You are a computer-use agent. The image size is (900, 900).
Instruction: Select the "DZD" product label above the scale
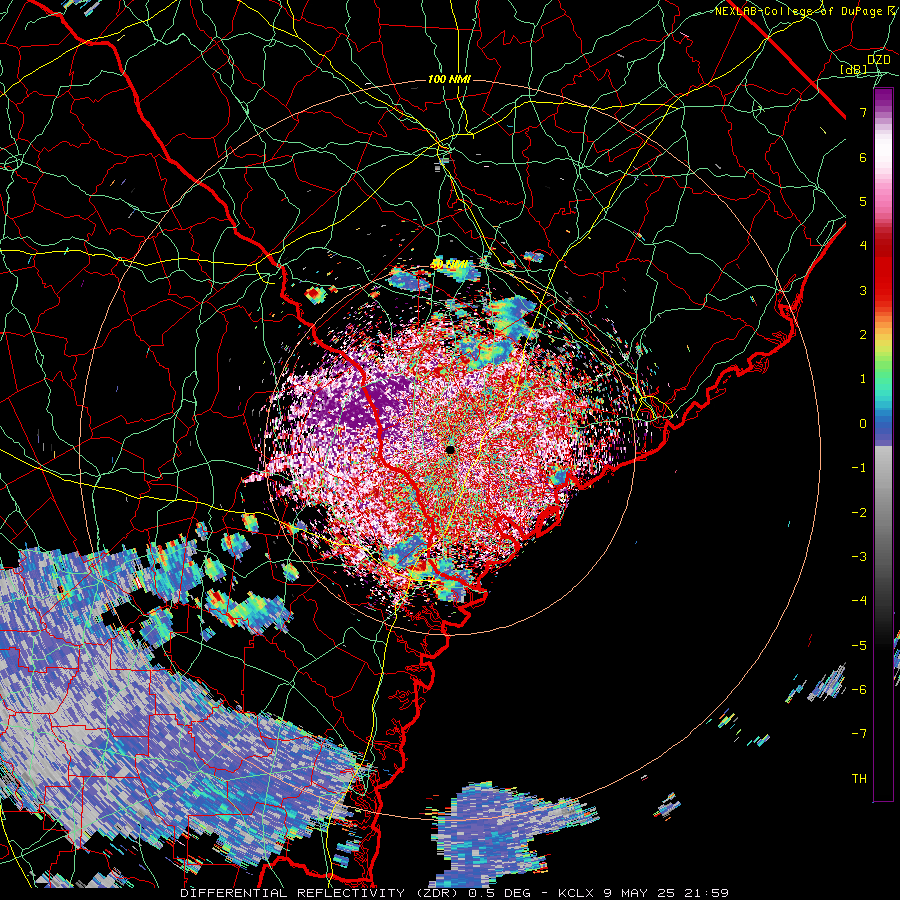[x=879, y=60]
